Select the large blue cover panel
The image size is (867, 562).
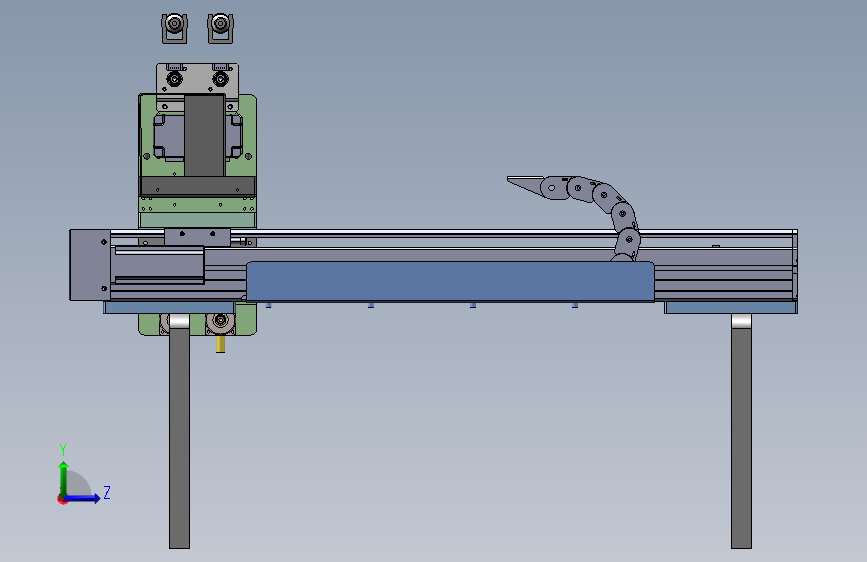coord(450,282)
